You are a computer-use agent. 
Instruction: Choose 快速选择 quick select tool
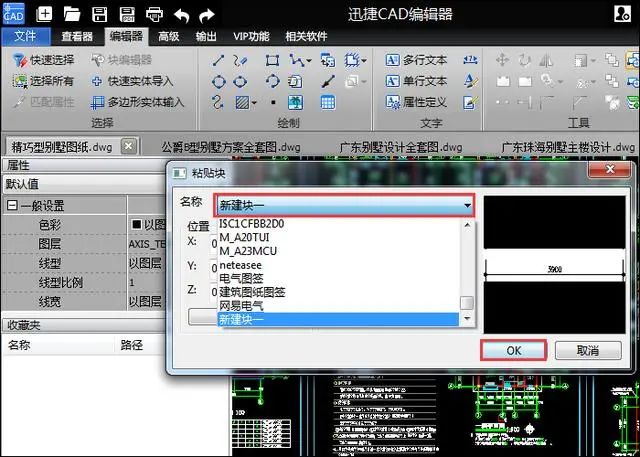coord(43,60)
